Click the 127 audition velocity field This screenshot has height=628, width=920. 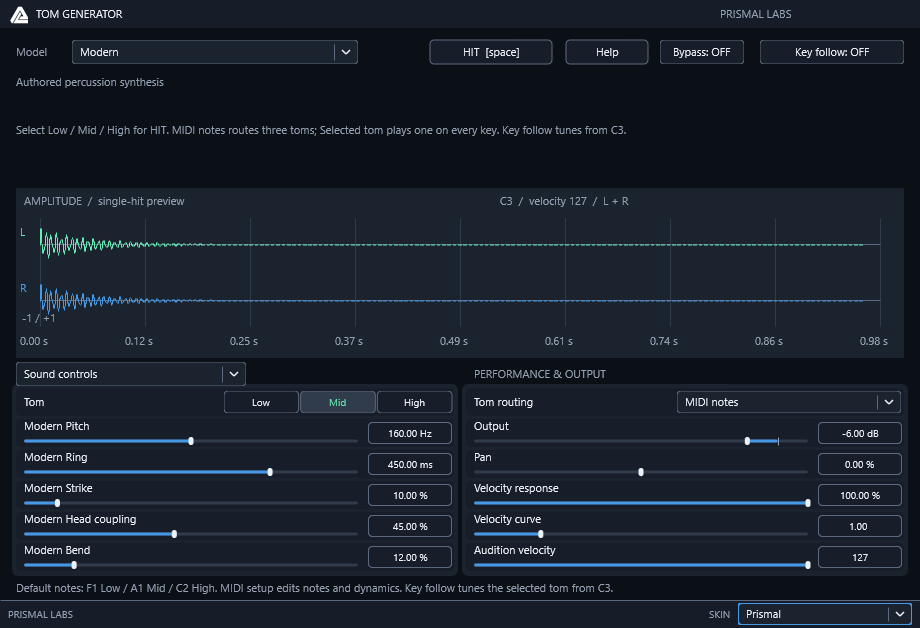point(860,558)
